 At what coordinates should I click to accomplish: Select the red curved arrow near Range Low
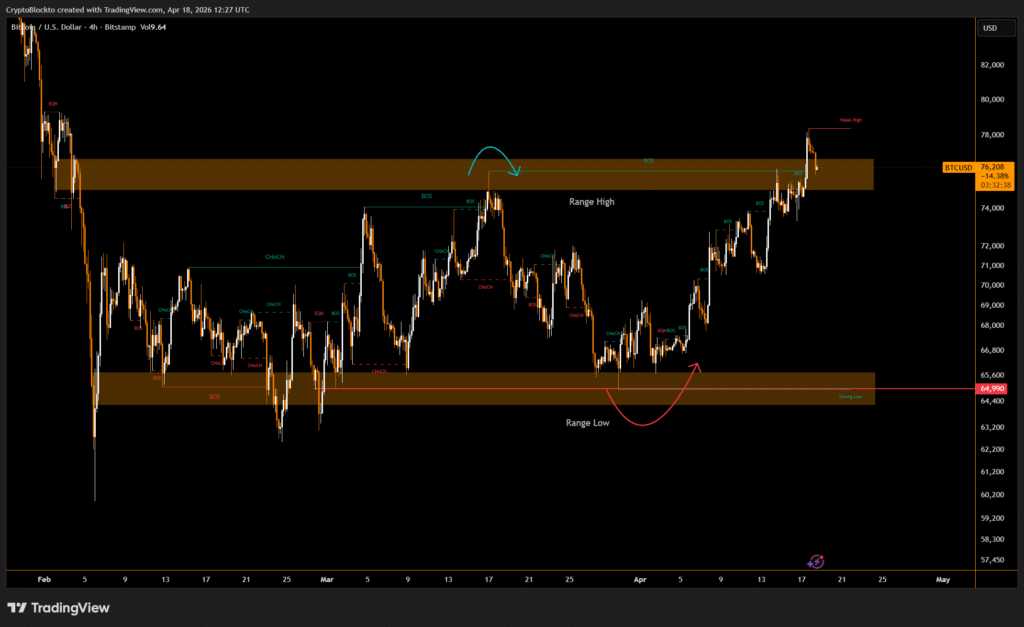point(650,410)
